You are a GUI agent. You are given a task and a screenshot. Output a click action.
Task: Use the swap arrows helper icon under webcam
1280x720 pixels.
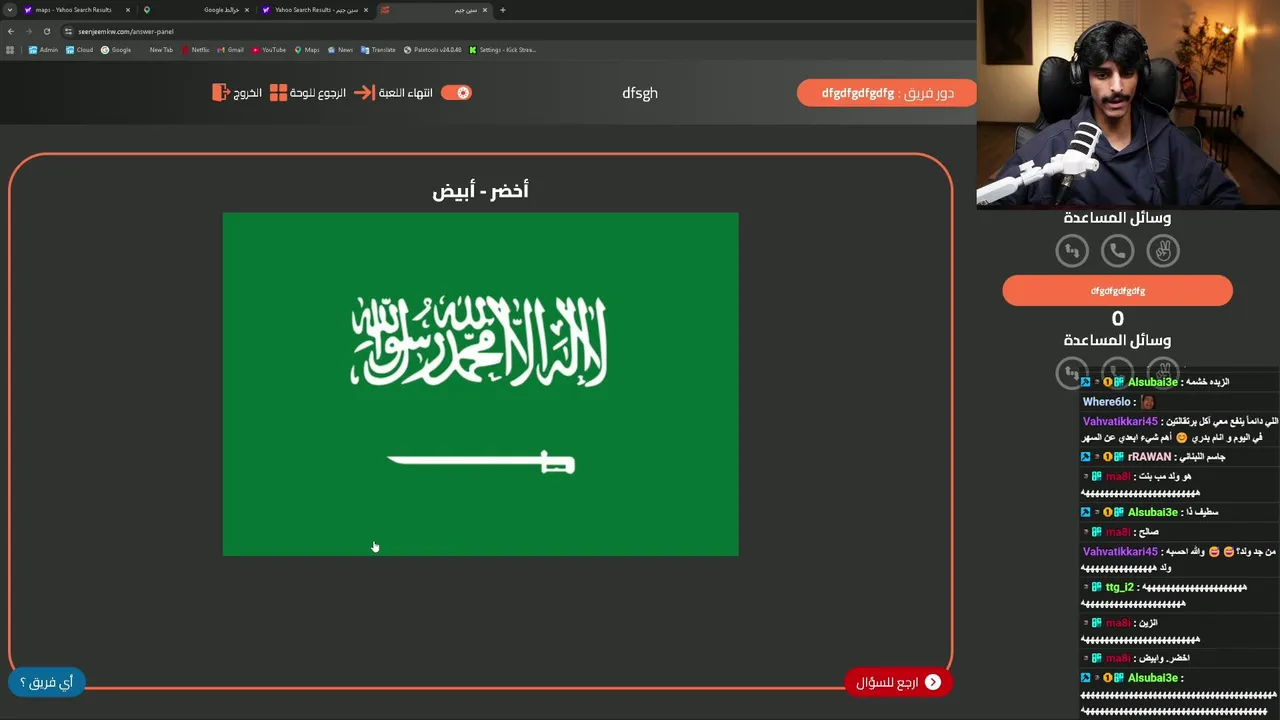tap(1072, 250)
